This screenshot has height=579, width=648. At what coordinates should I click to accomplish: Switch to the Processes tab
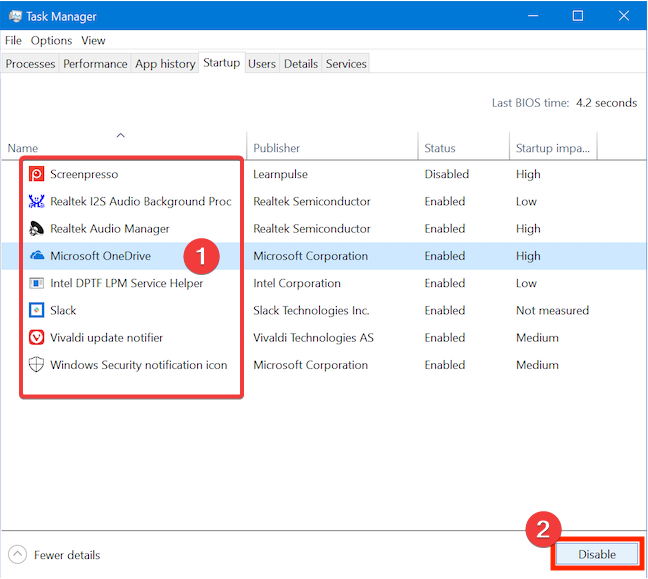point(30,64)
